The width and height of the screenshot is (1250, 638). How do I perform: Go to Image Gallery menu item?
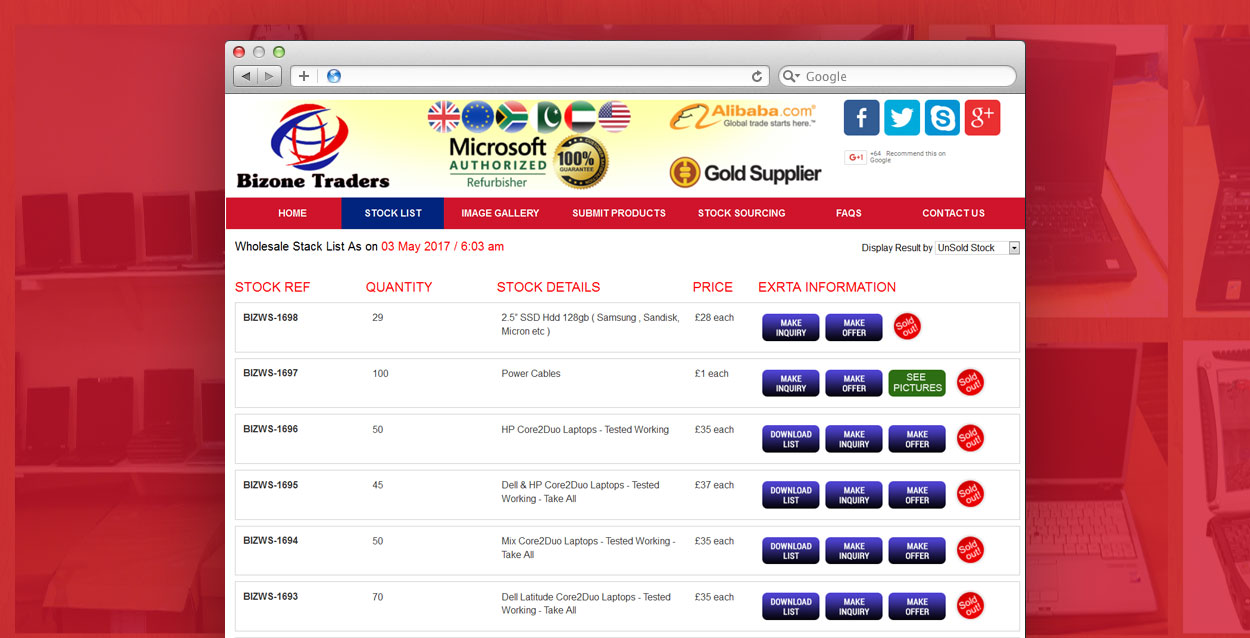click(x=500, y=213)
